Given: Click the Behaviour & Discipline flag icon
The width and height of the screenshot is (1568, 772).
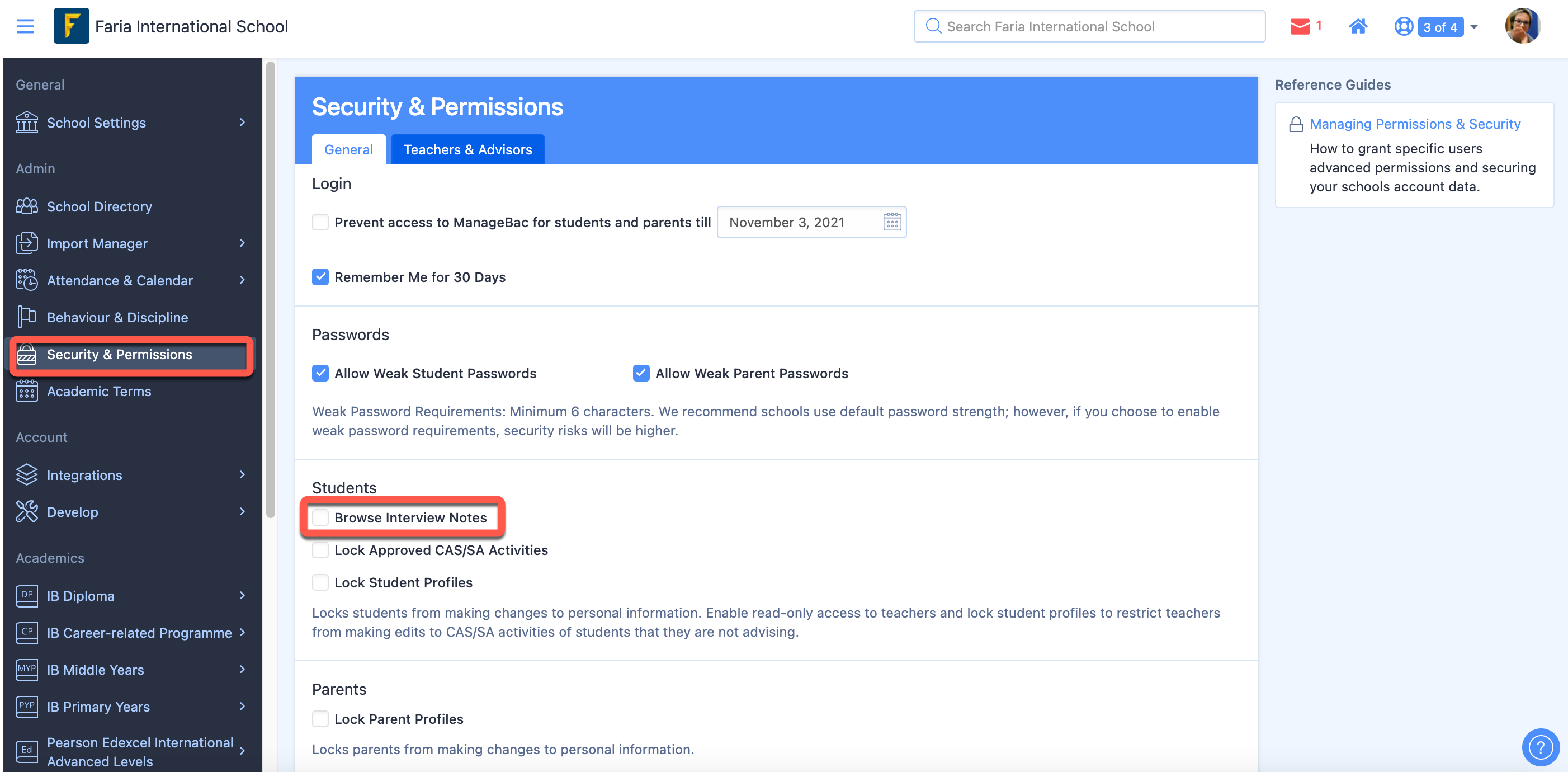Looking at the screenshot, I should click(26, 317).
